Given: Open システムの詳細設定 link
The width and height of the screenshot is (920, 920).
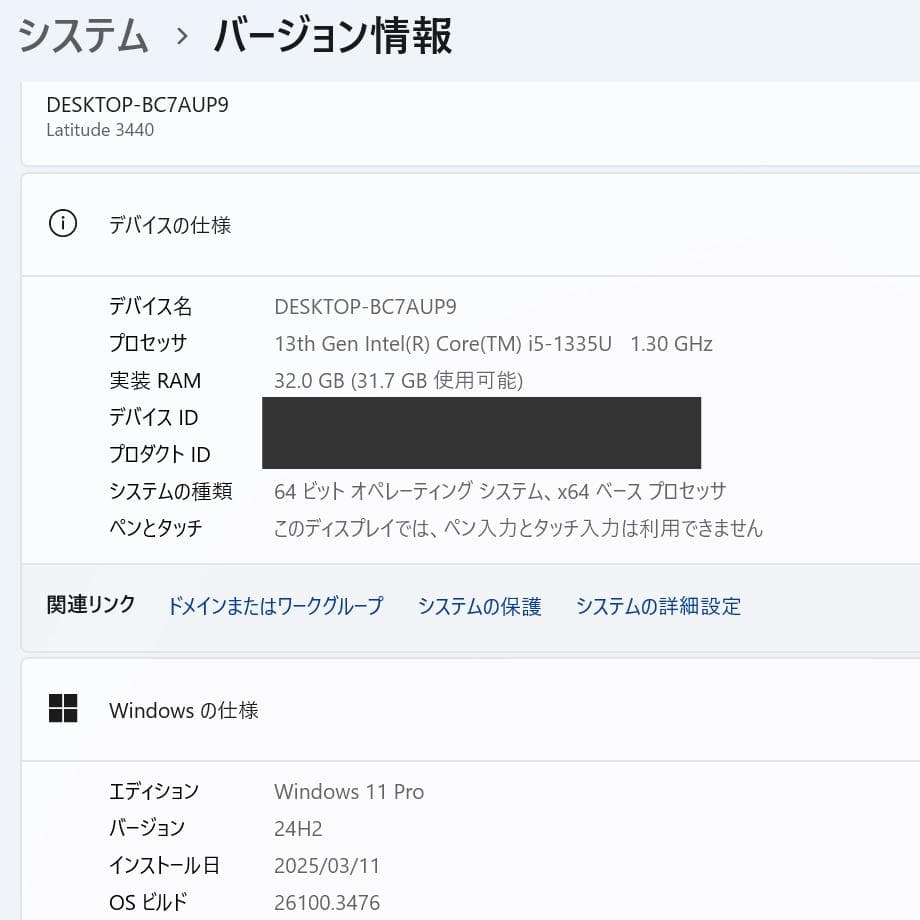Looking at the screenshot, I should pos(658,606).
